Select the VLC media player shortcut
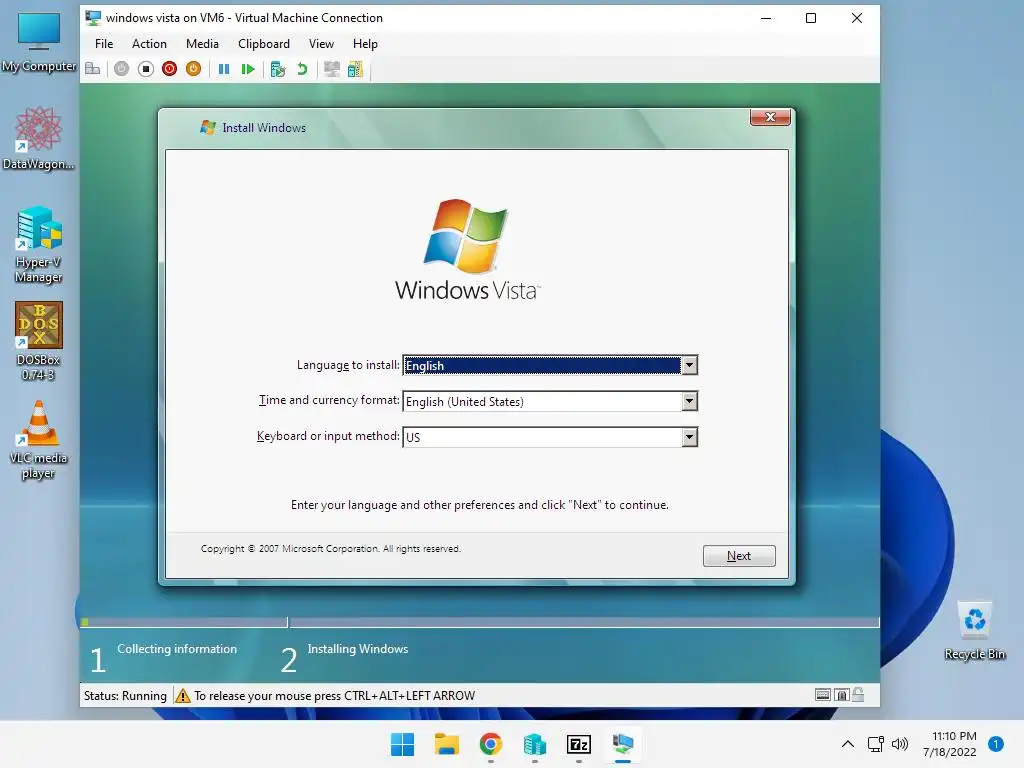This screenshot has width=1024, height=768. tap(39, 440)
